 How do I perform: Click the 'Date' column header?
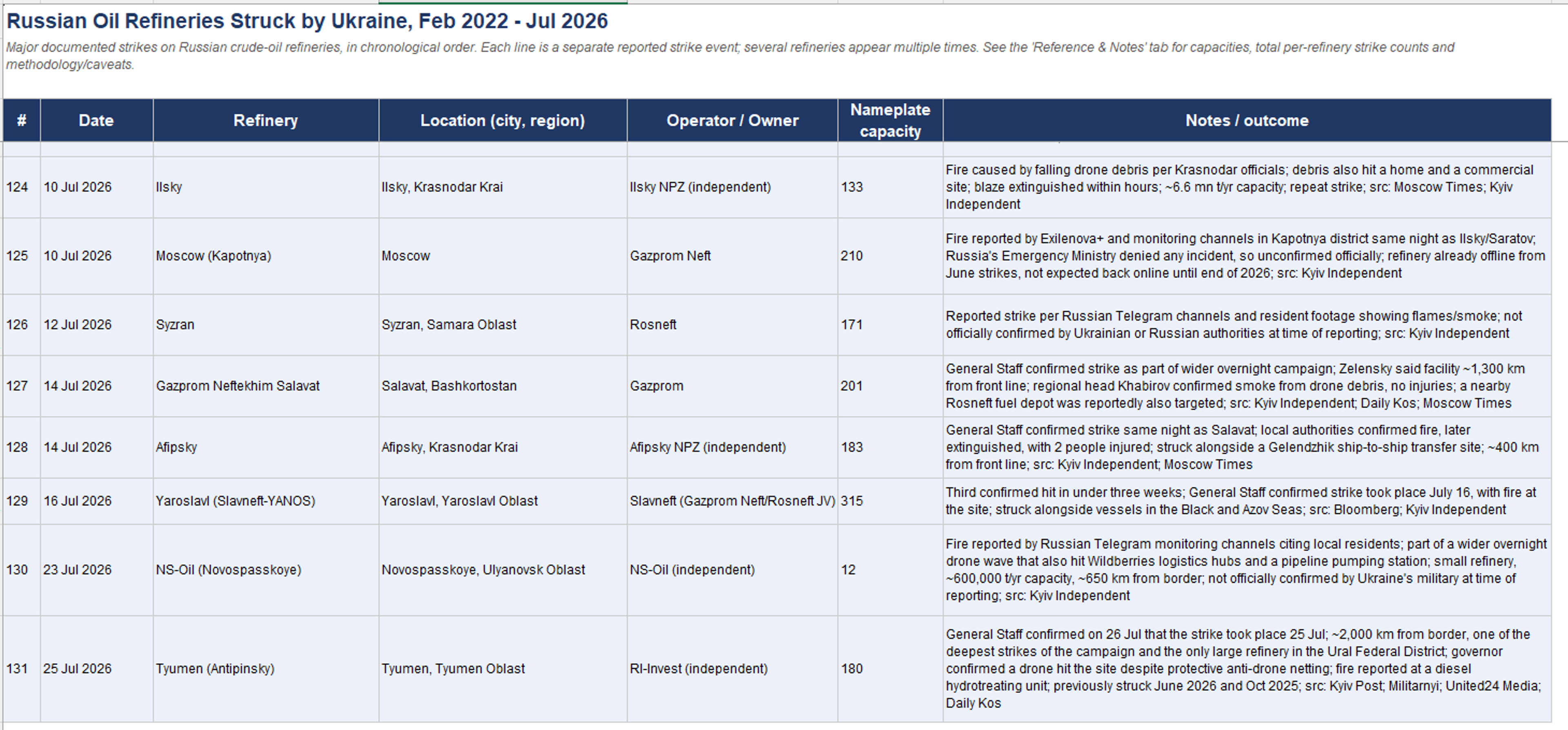(97, 121)
